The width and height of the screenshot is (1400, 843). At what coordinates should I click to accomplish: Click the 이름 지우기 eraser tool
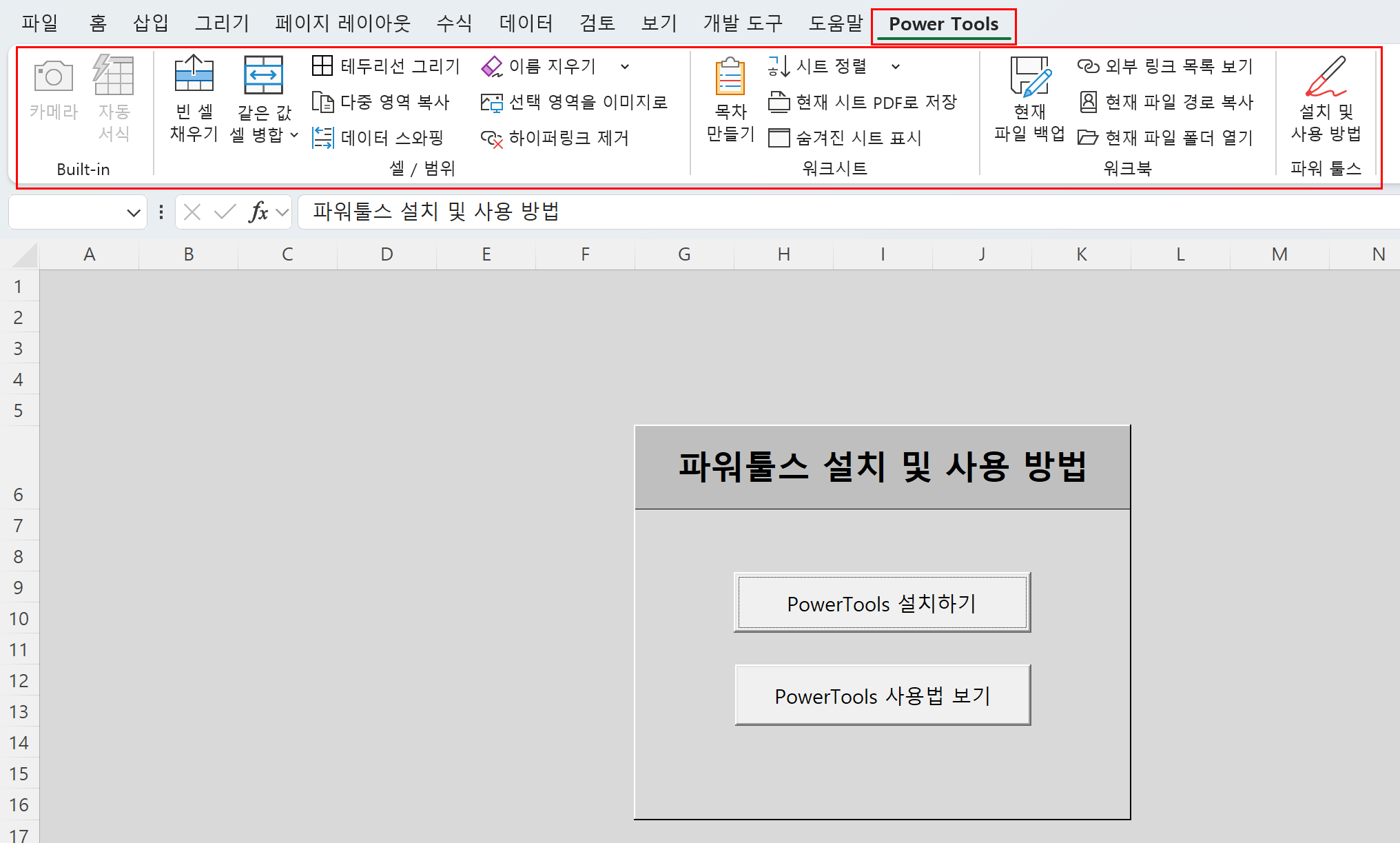tap(538, 66)
